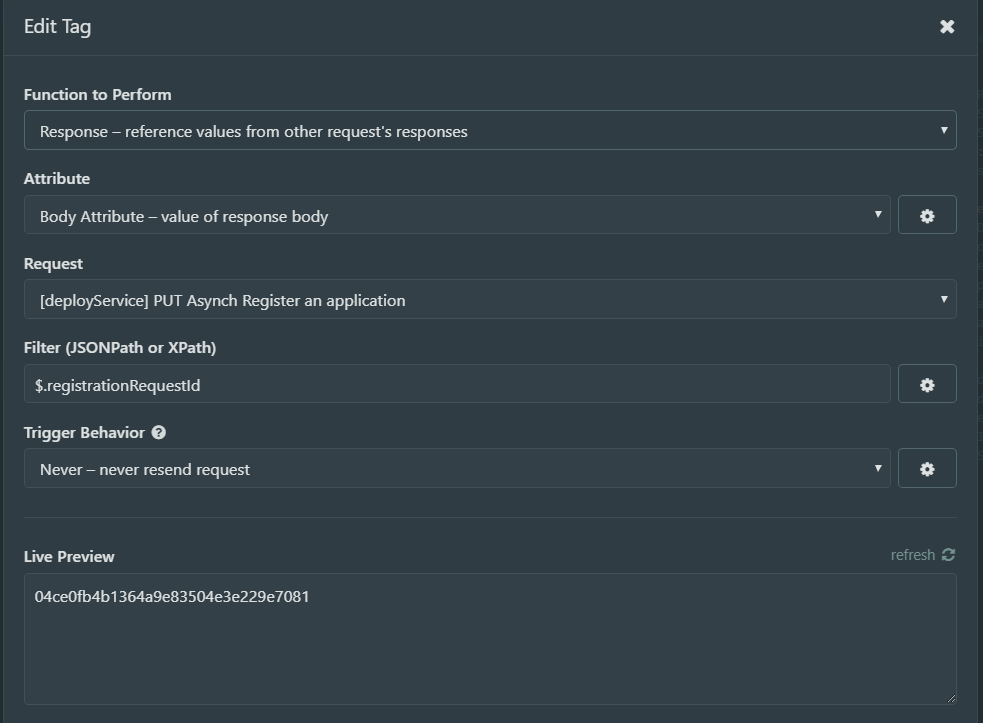Click the Function to Perform label
This screenshot has height=723, width=983.
(97, 95)
